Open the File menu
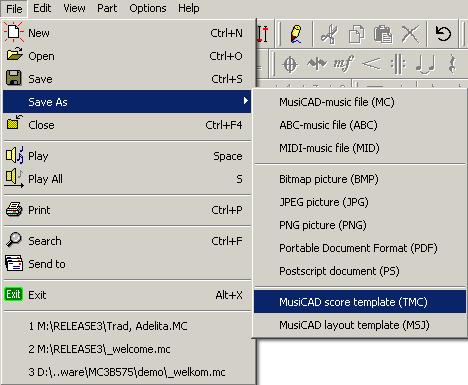The image size is (468, 385). (14, 8)
